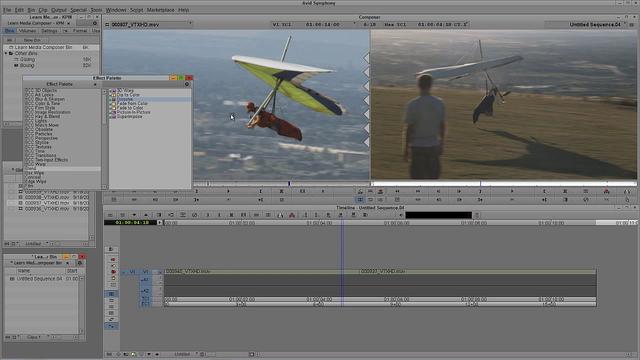
Task: Select the 000942_VTXHD.mov clip in timeline
Action: 261,271
